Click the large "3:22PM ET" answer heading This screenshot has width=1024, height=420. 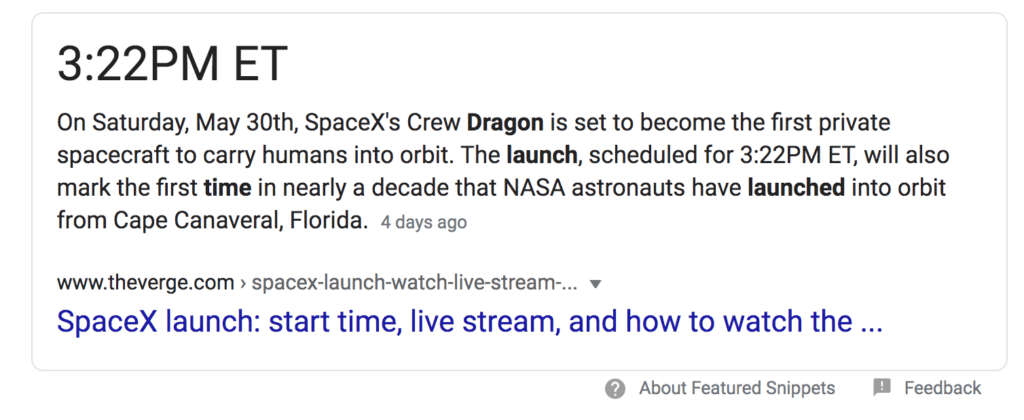click(173, 66)
